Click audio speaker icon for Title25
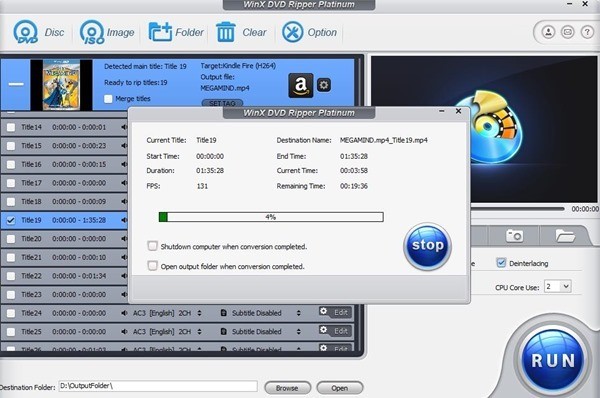This screenshot has width=600, height=398. (x=124, y=332)
